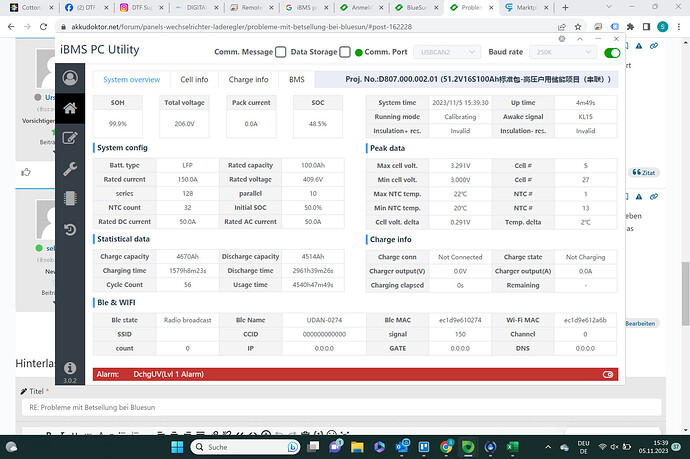
Task: Open Chrome from the taskbar
Action: tap(446, 447)
